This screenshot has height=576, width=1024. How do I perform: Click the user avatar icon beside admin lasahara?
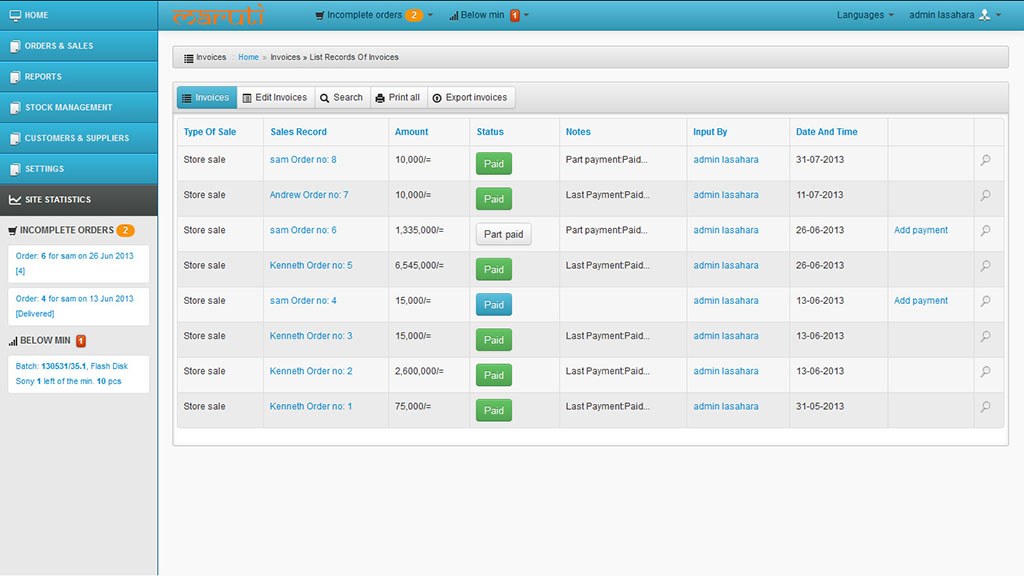tap(985, 15)
